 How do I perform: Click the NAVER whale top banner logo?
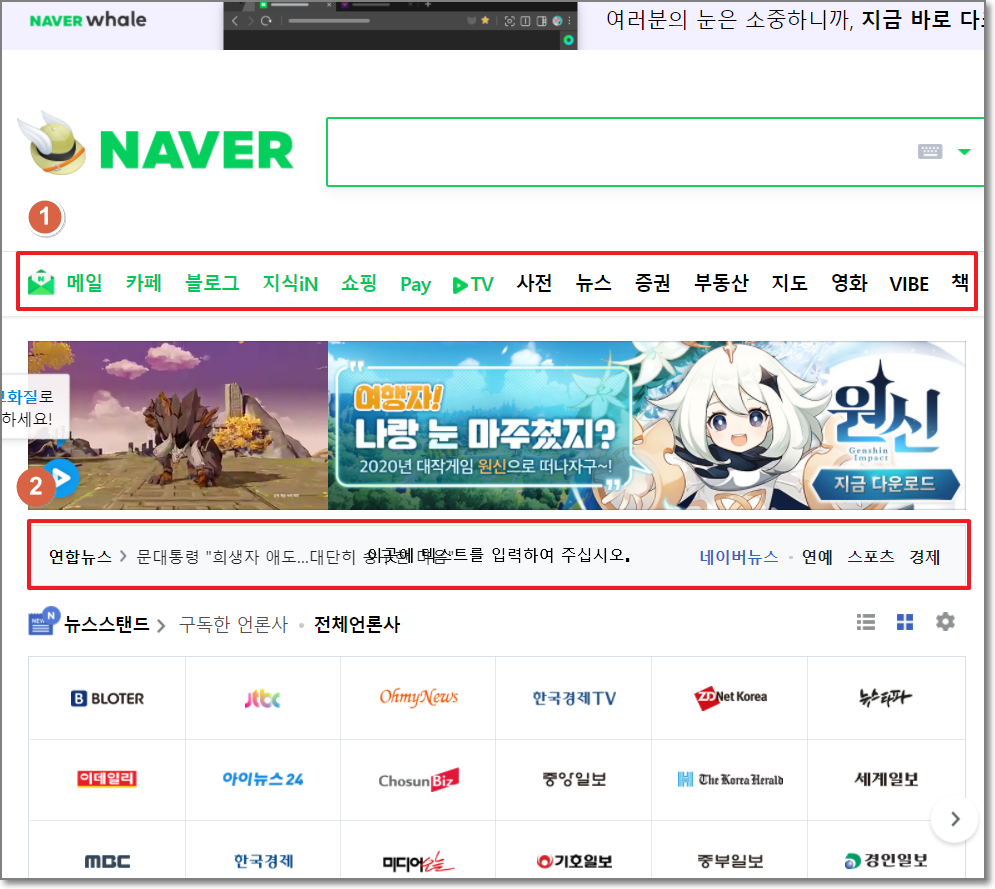coord(88,20)
